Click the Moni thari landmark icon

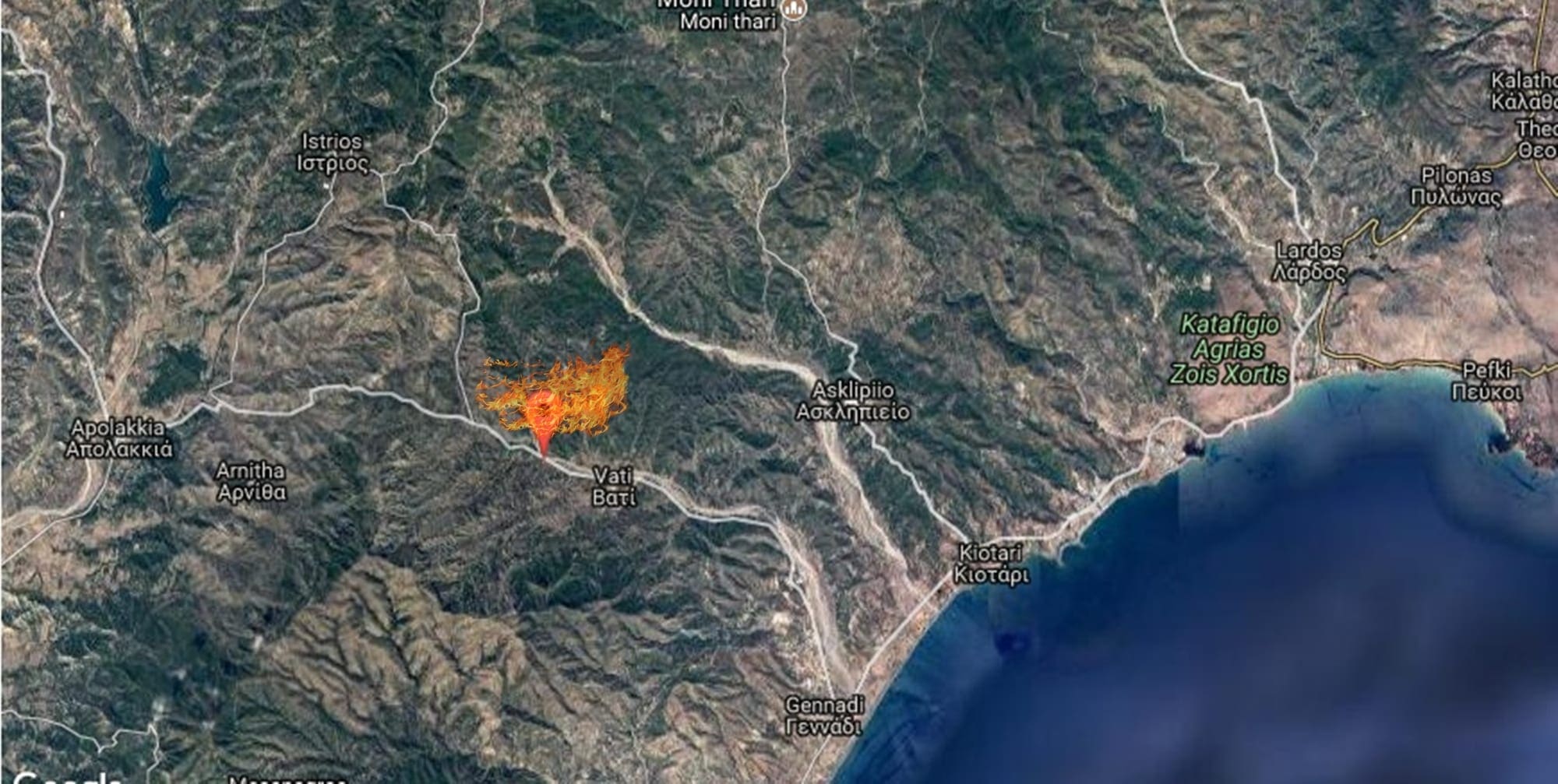click(795, 9)
